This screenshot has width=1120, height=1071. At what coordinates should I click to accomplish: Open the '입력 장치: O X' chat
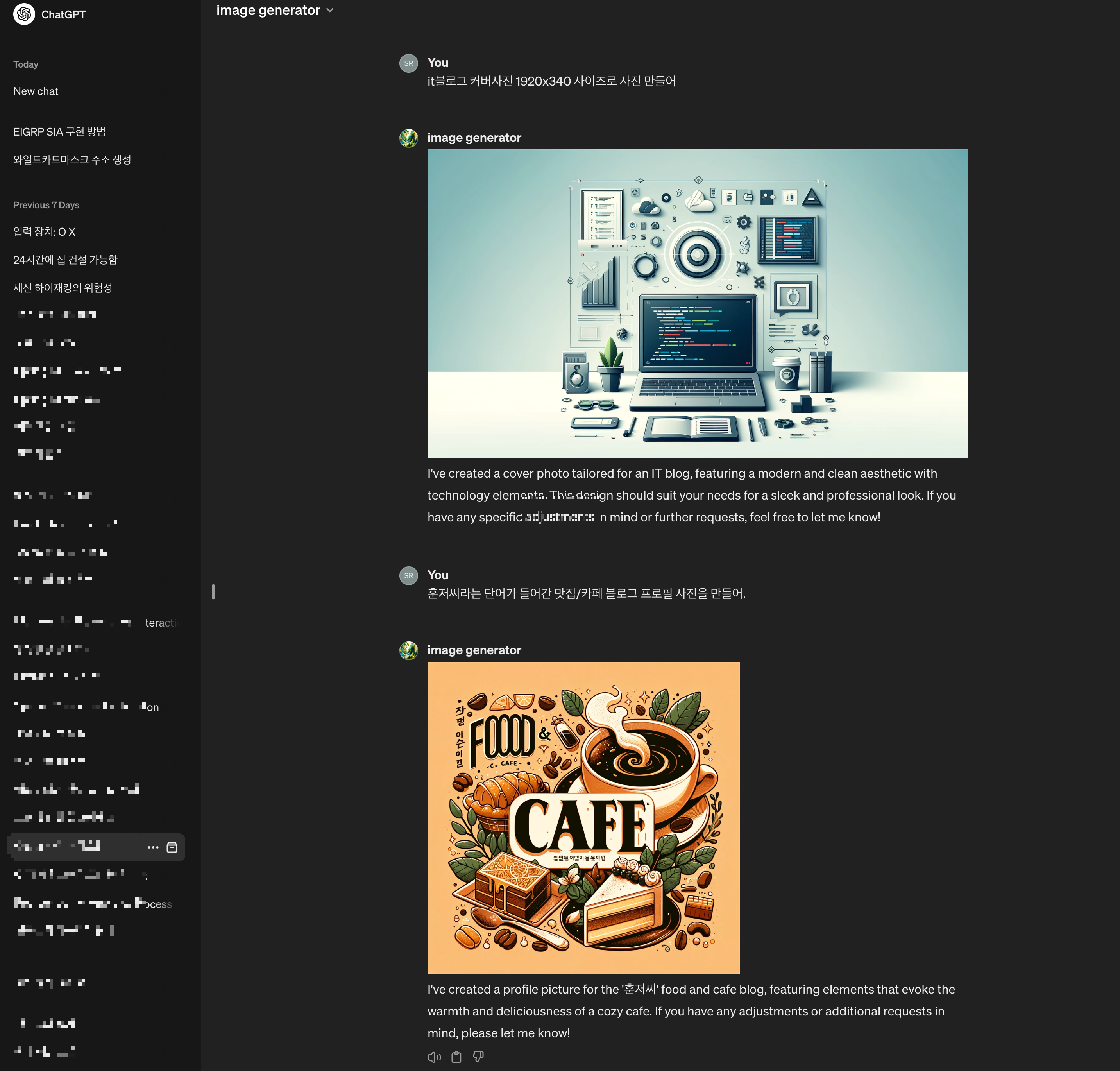coord(45,232)
